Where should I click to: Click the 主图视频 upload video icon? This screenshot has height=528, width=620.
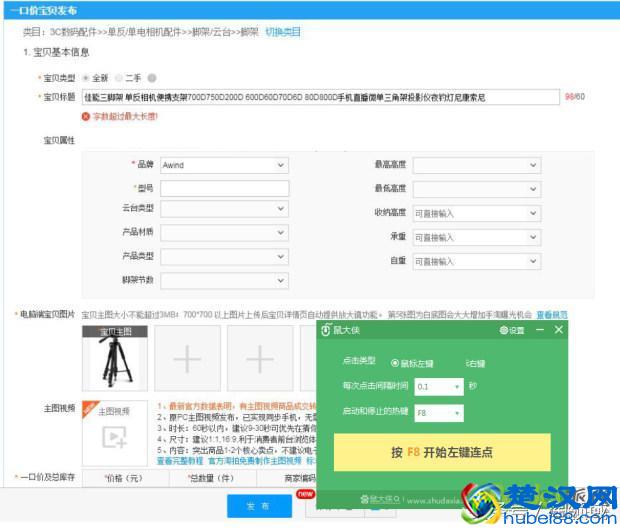pos(114,437)
